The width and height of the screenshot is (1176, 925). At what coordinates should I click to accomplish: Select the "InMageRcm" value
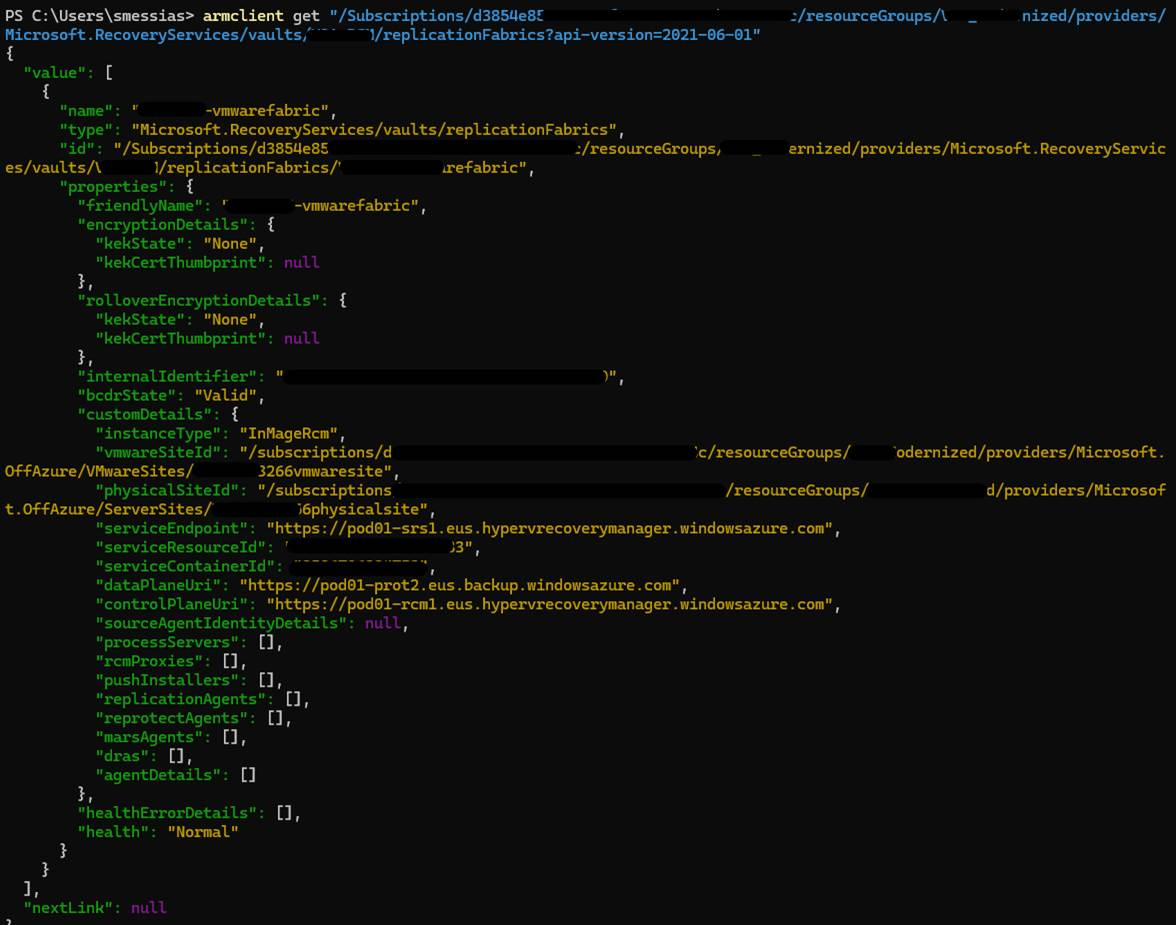(x=288, y=434)
